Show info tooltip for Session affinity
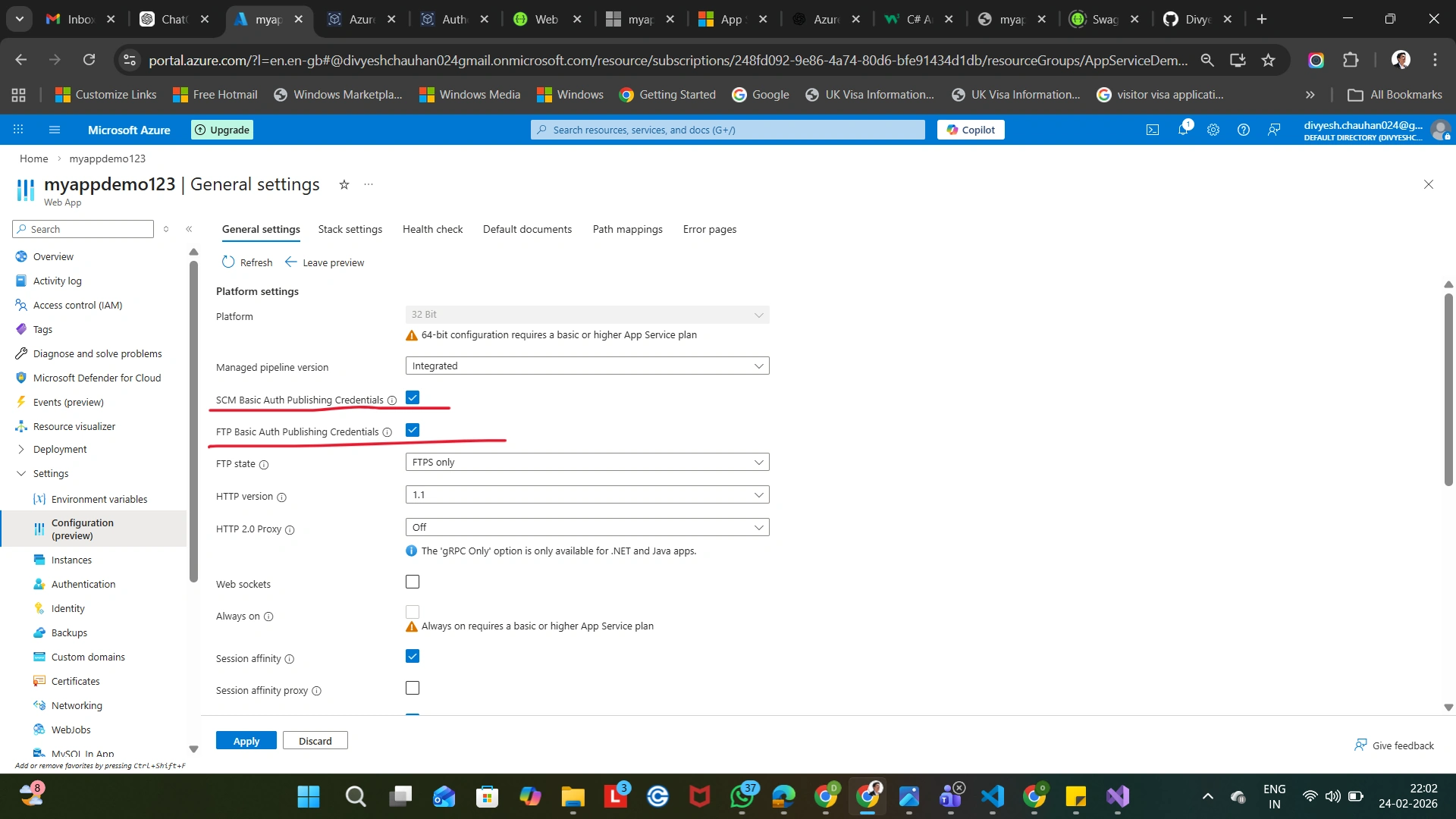 (290, 659)
